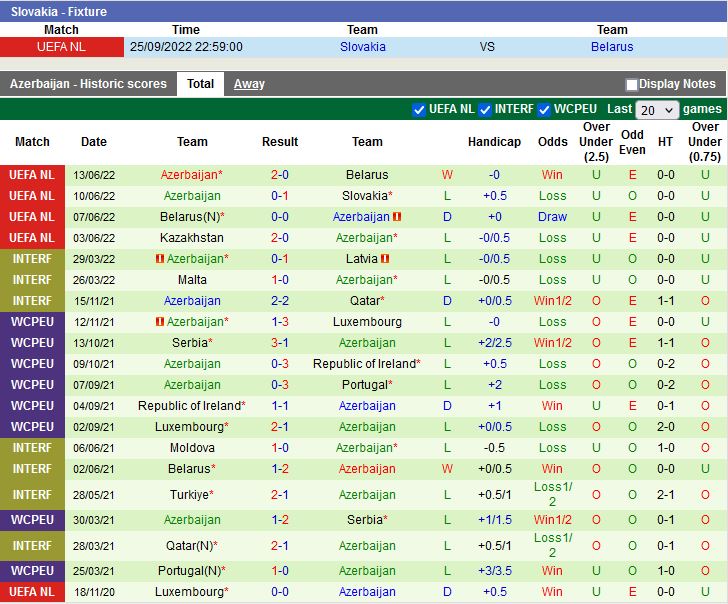Viewport: 728px width, 604px height.
Task: Click the +2/2.5 handicap against Serbia
Action: [495, 343]
